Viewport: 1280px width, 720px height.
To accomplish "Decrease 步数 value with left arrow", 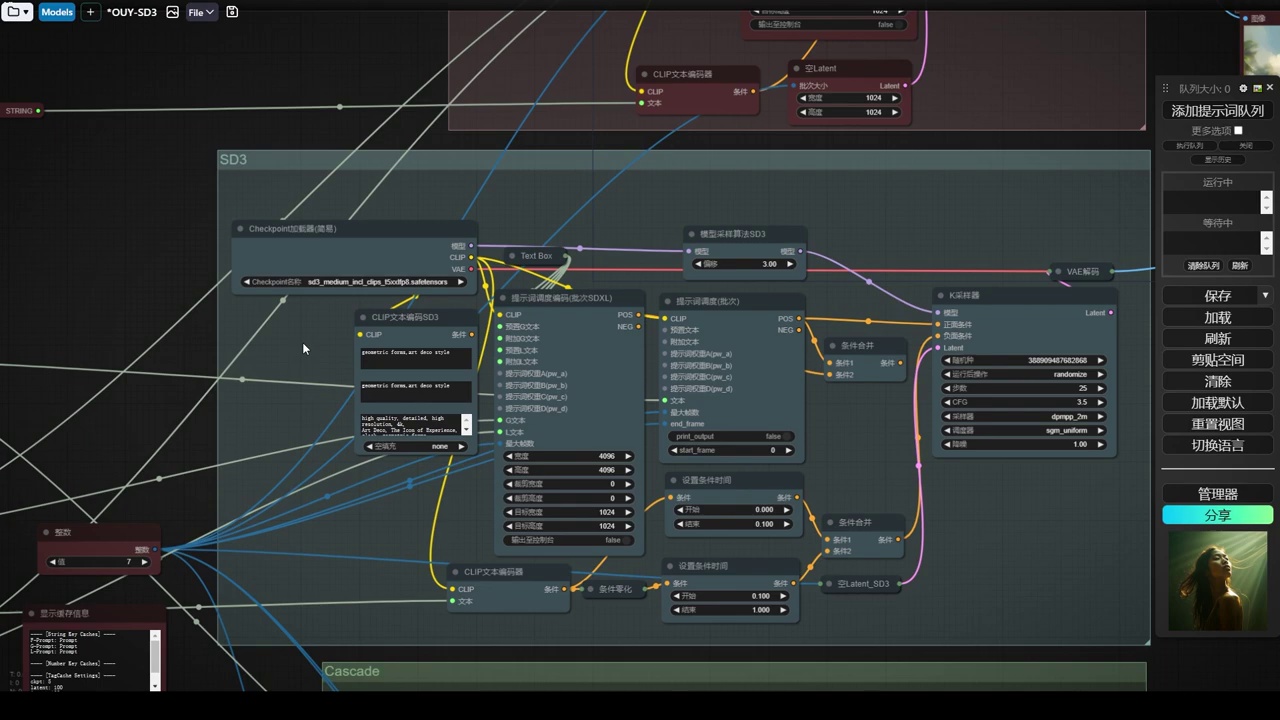I will click(948, 388).
